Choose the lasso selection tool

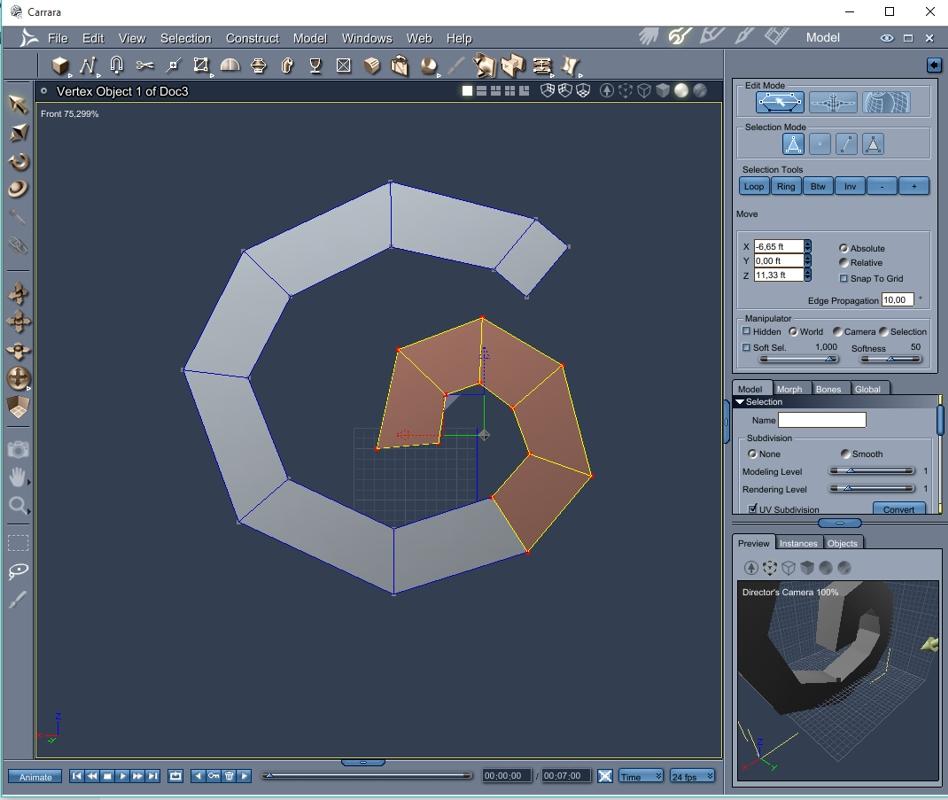pyautogui.click(x=18, y=571)
